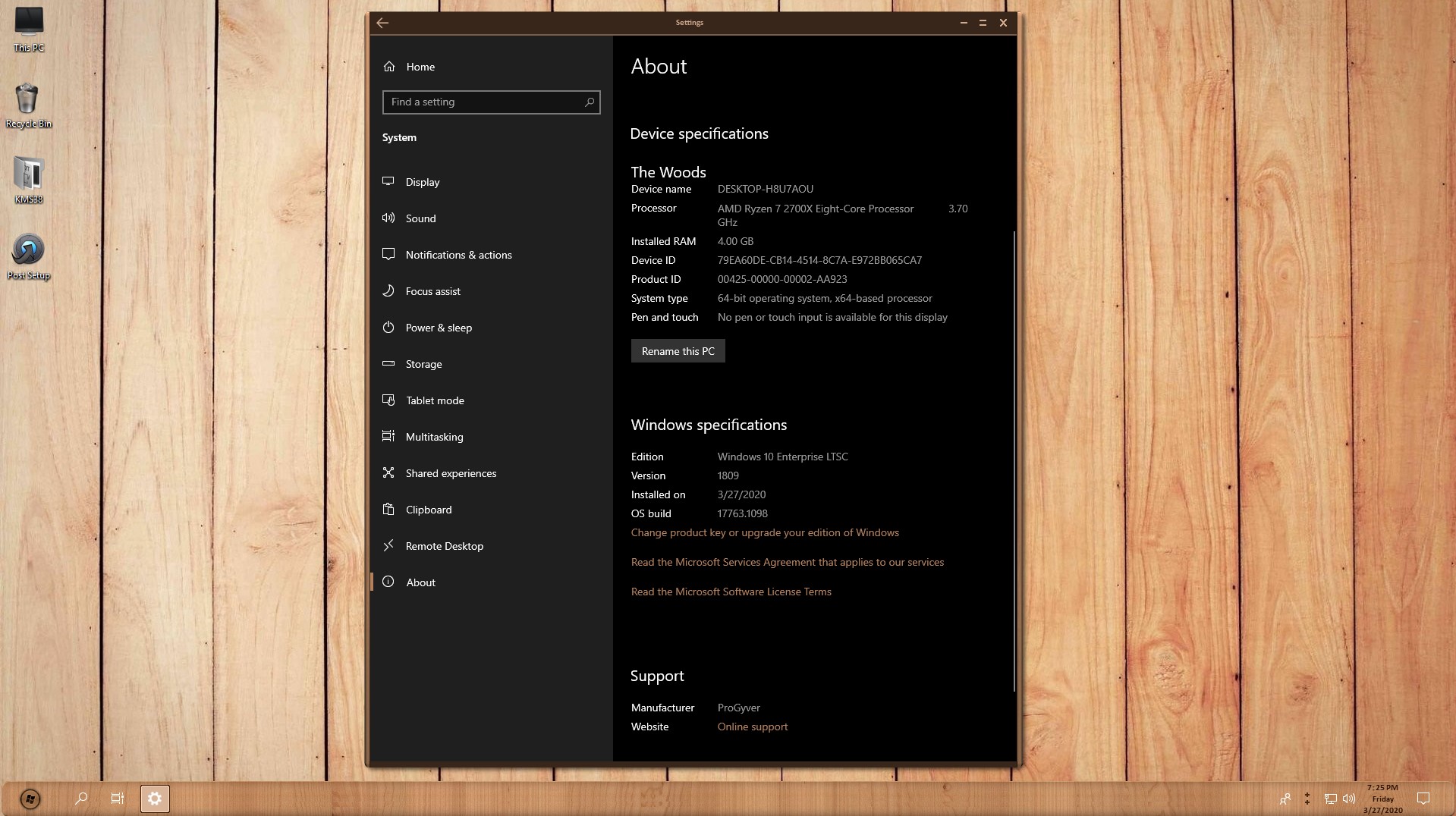Click the taskbar clock and date
1456x816 pixels.
click(1382, 799)
